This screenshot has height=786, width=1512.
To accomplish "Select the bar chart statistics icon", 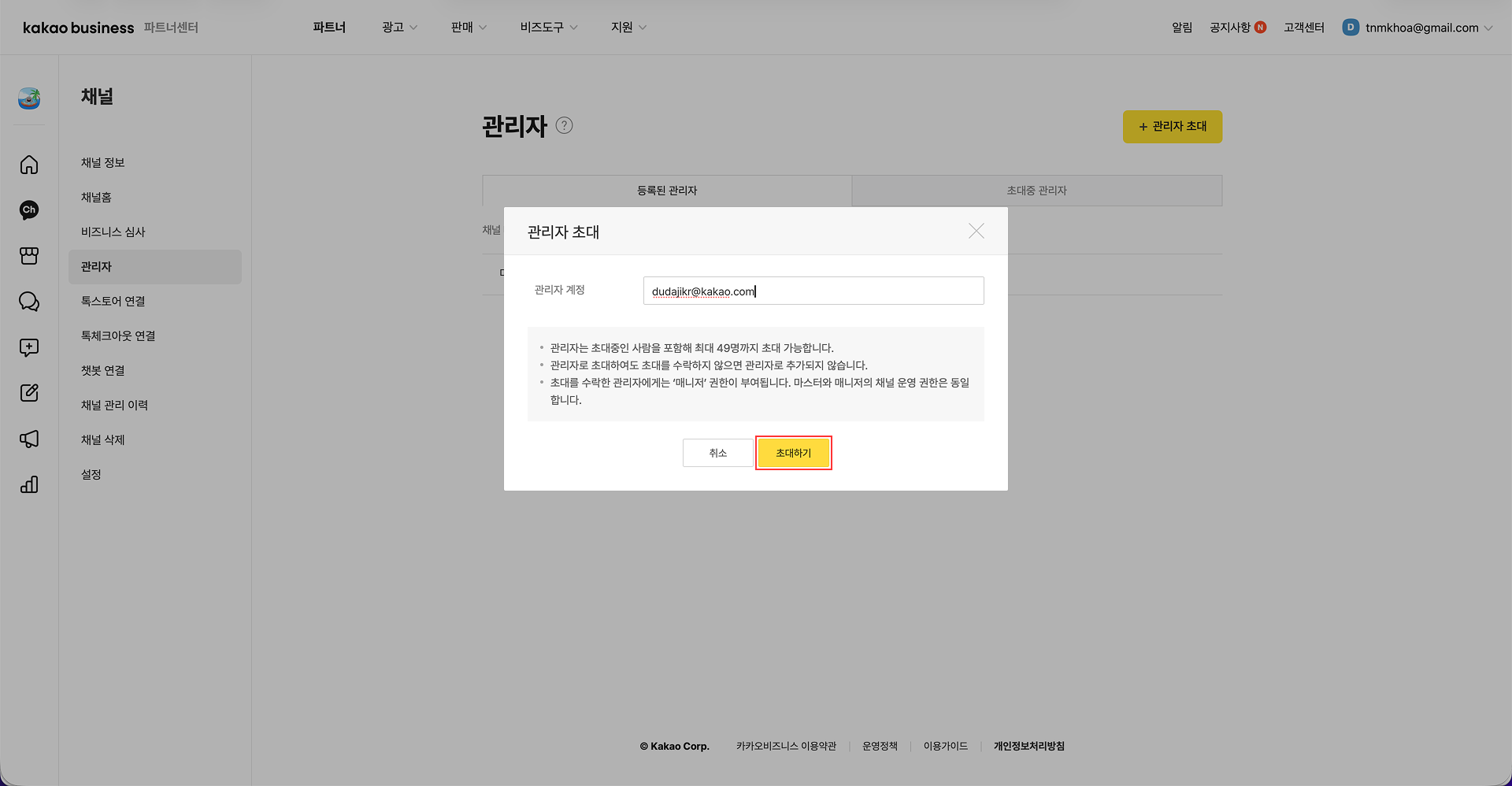I will click(29, 484).
